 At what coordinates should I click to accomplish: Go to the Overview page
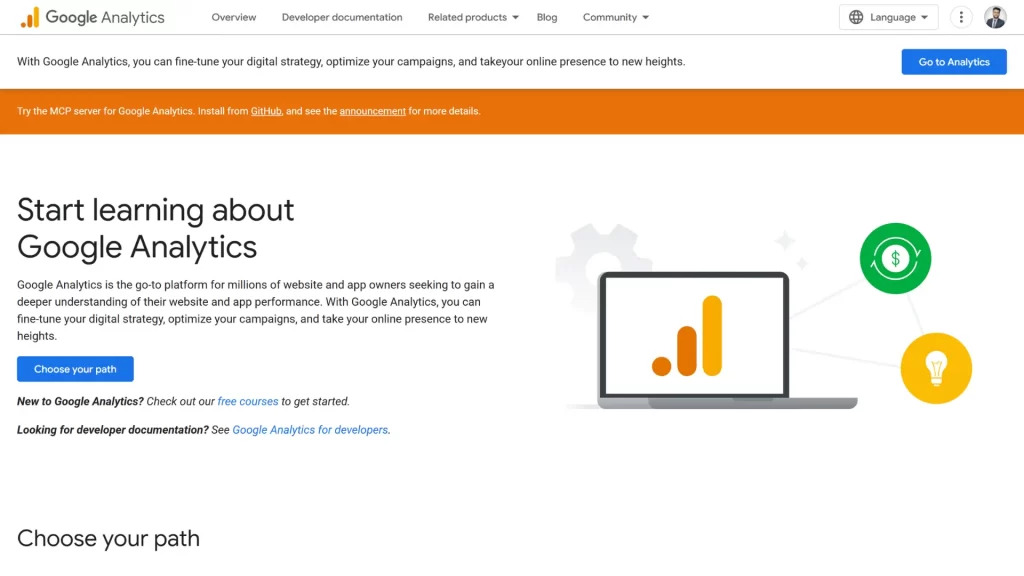pyautogui.click(x=233, y=17)
